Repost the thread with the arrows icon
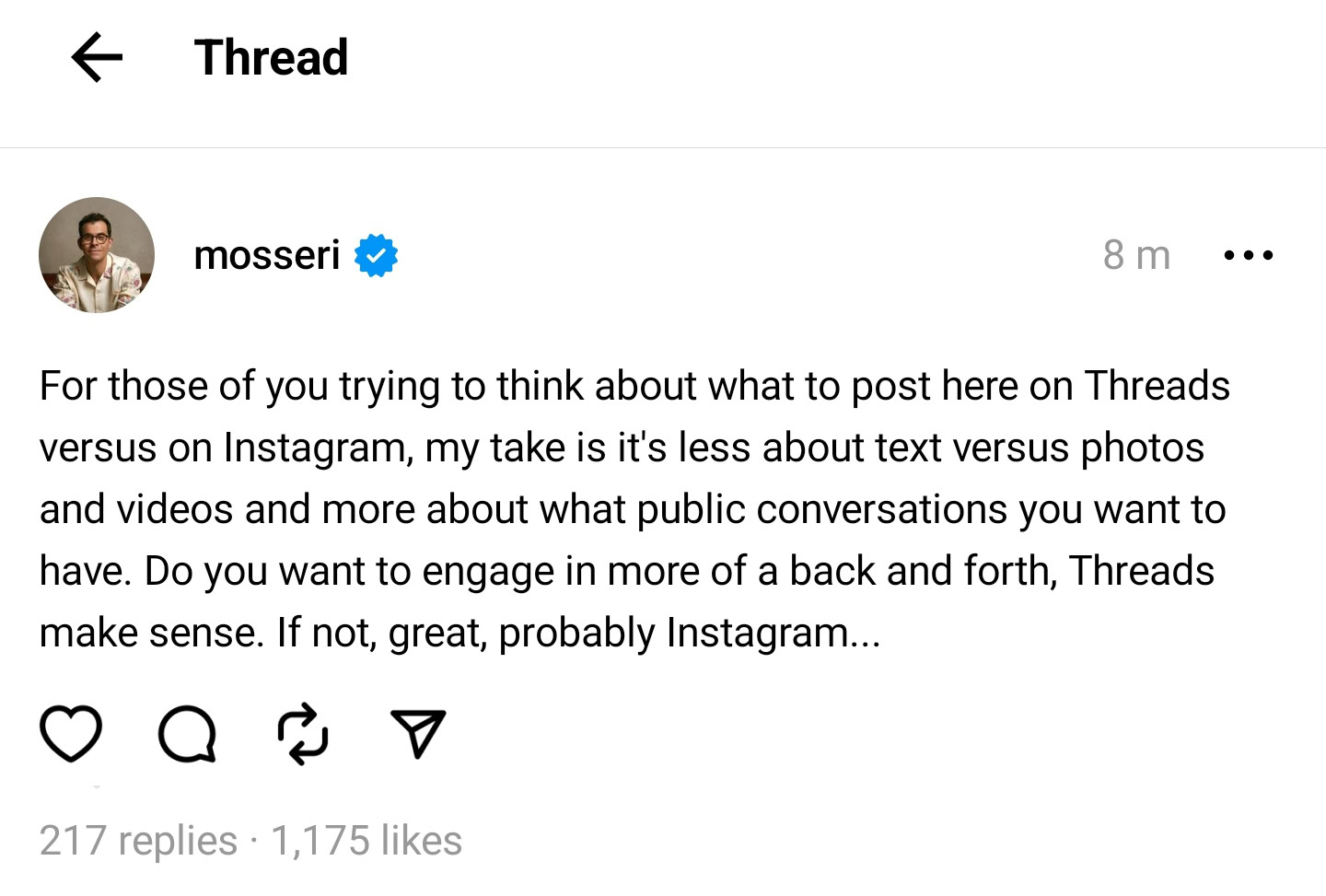1326x896 pixels. [x=303, y=735]
